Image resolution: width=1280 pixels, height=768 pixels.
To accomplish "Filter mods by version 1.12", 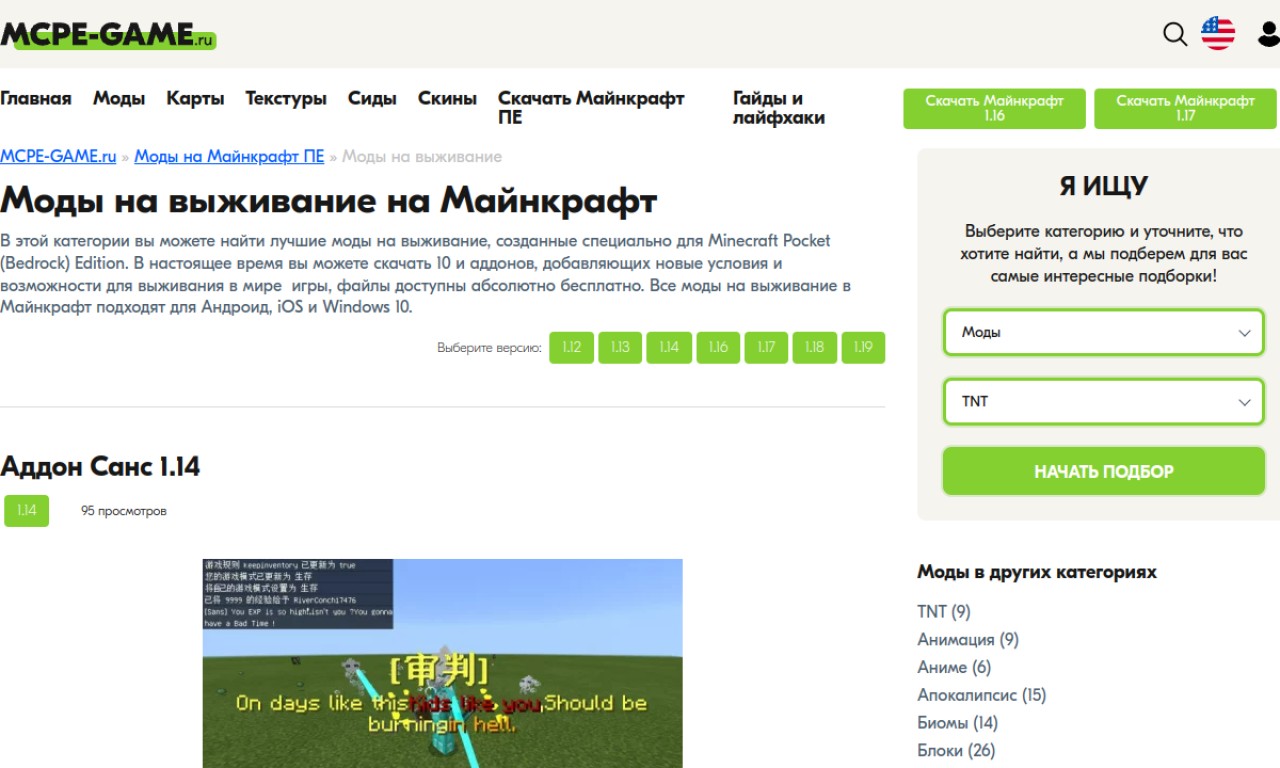I will (x=571, y=347).
